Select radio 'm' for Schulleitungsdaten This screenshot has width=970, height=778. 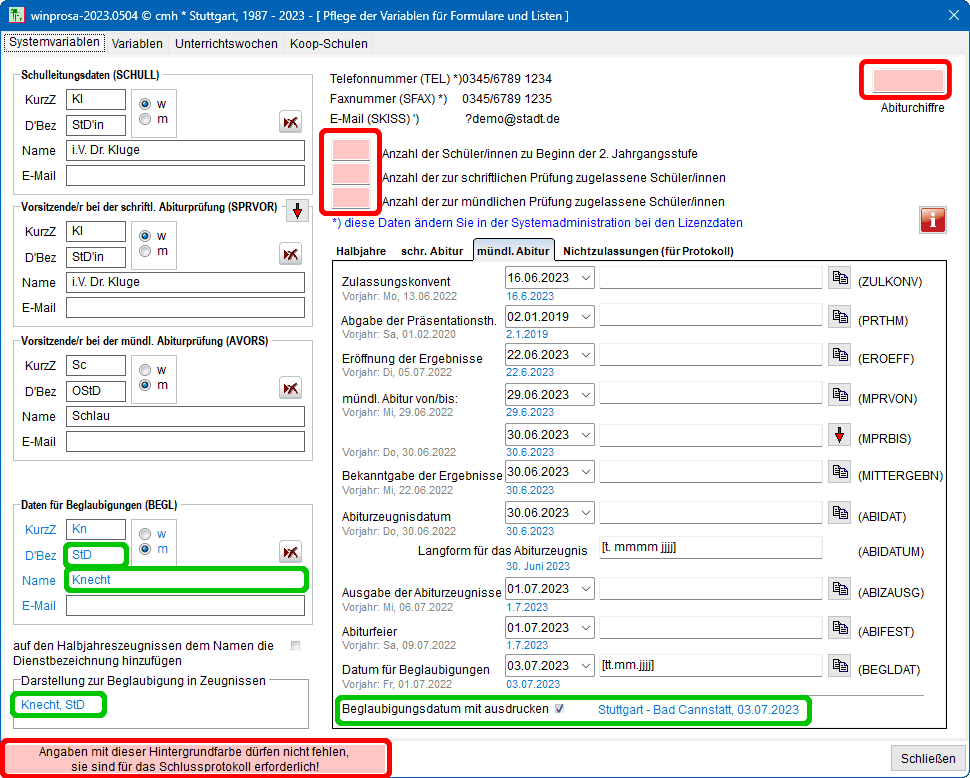pos(146,119)
